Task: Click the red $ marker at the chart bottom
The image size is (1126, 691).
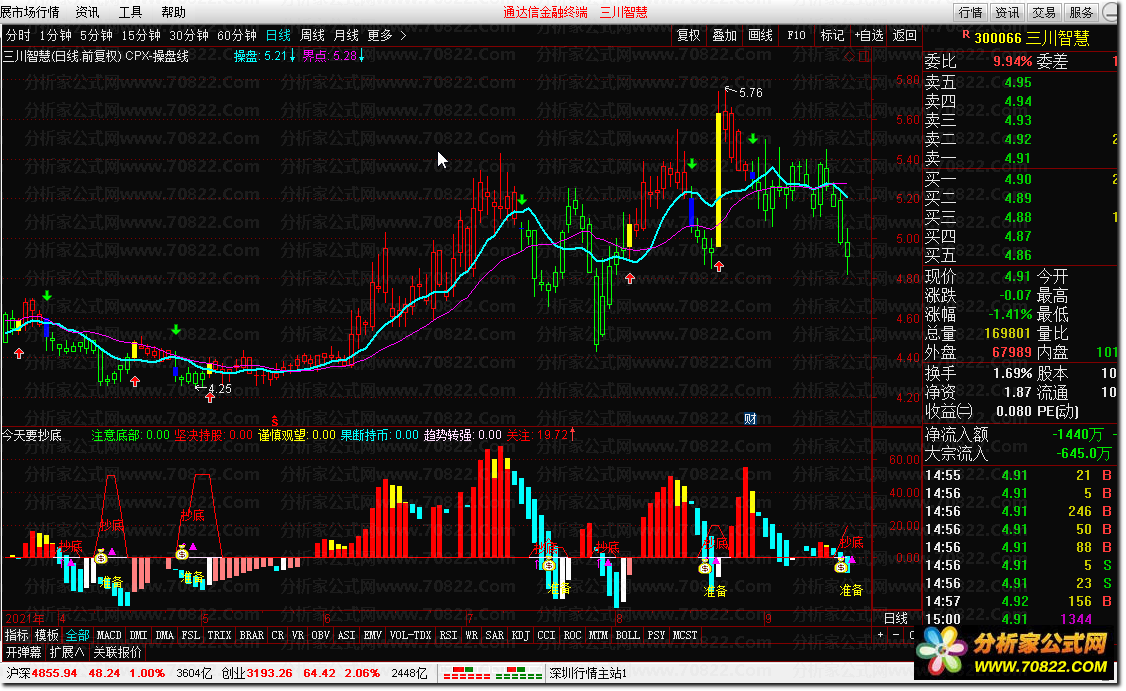Action: 274,420
